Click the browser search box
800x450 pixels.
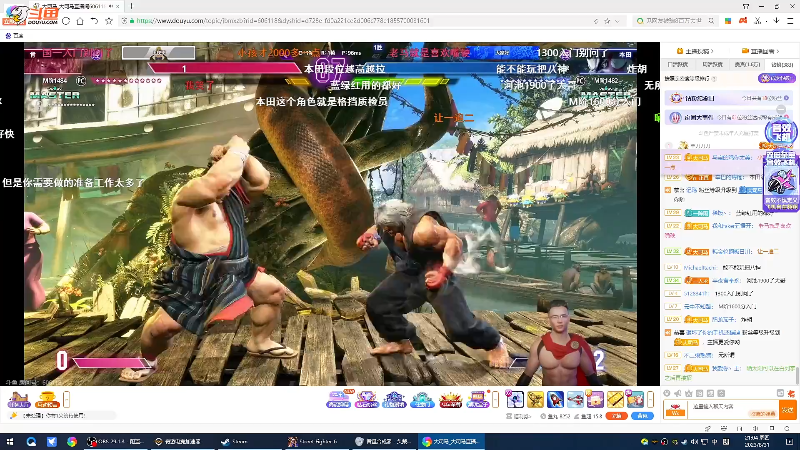tap(674, 21)
